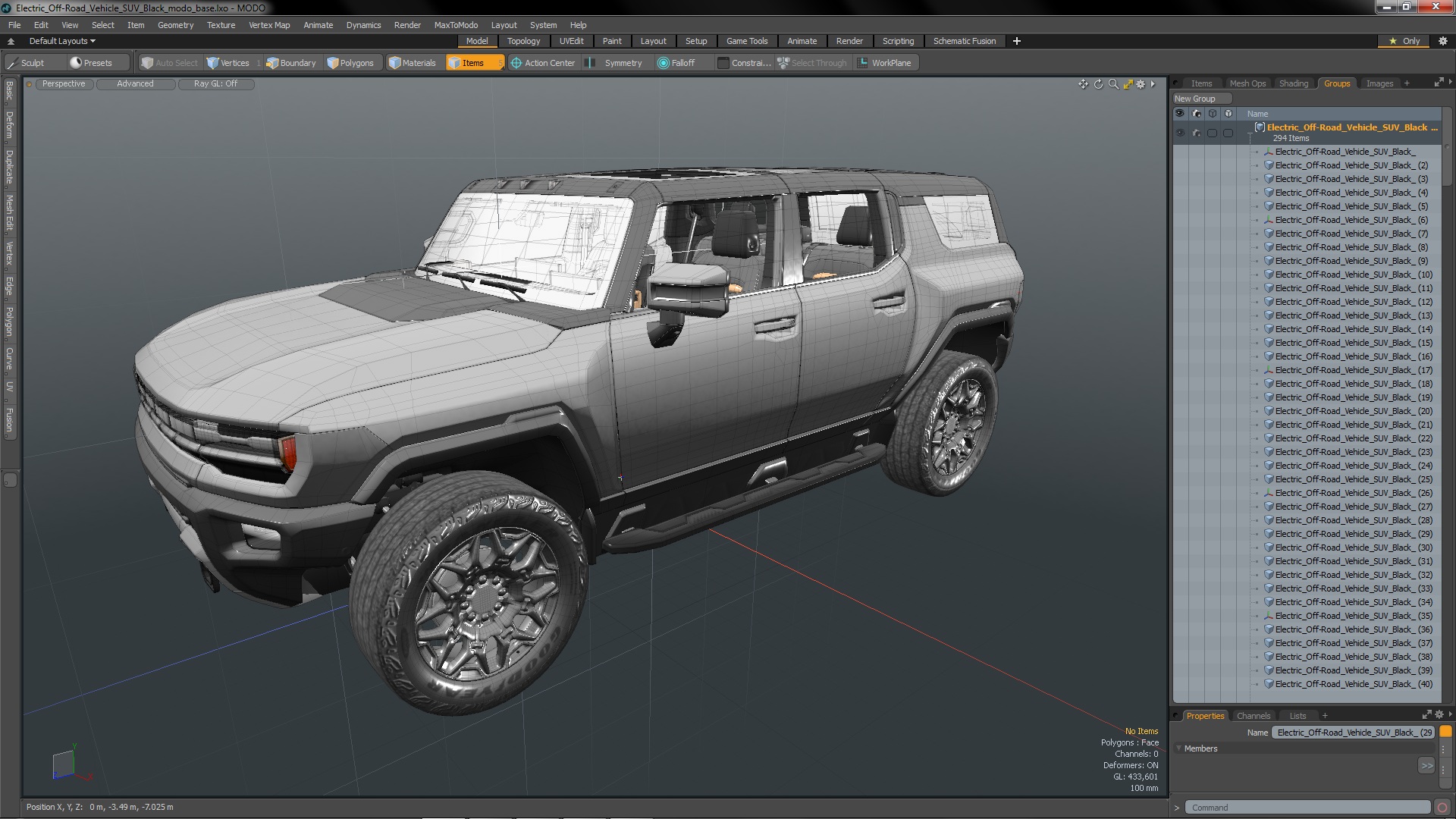Switch to the UVEdit layout tab
Screen dimensions: 1456x819
[571, 41]
